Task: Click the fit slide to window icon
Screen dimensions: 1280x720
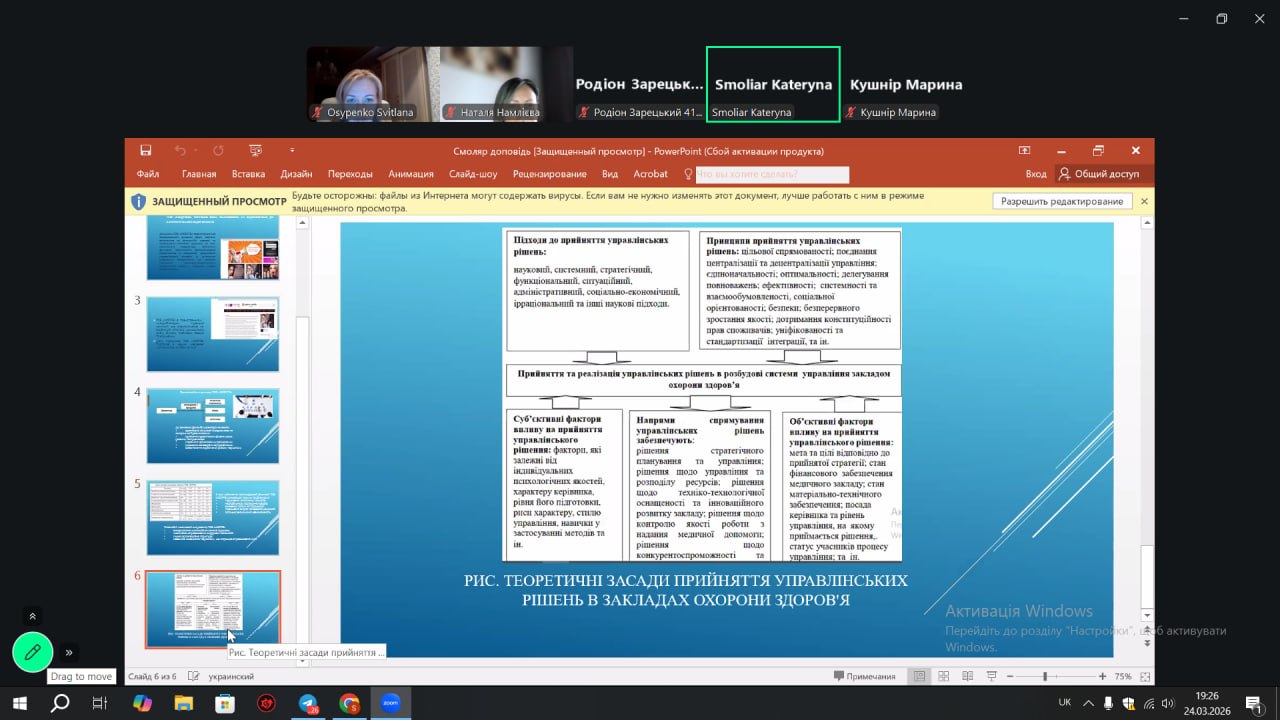Action: [1145, 676]
